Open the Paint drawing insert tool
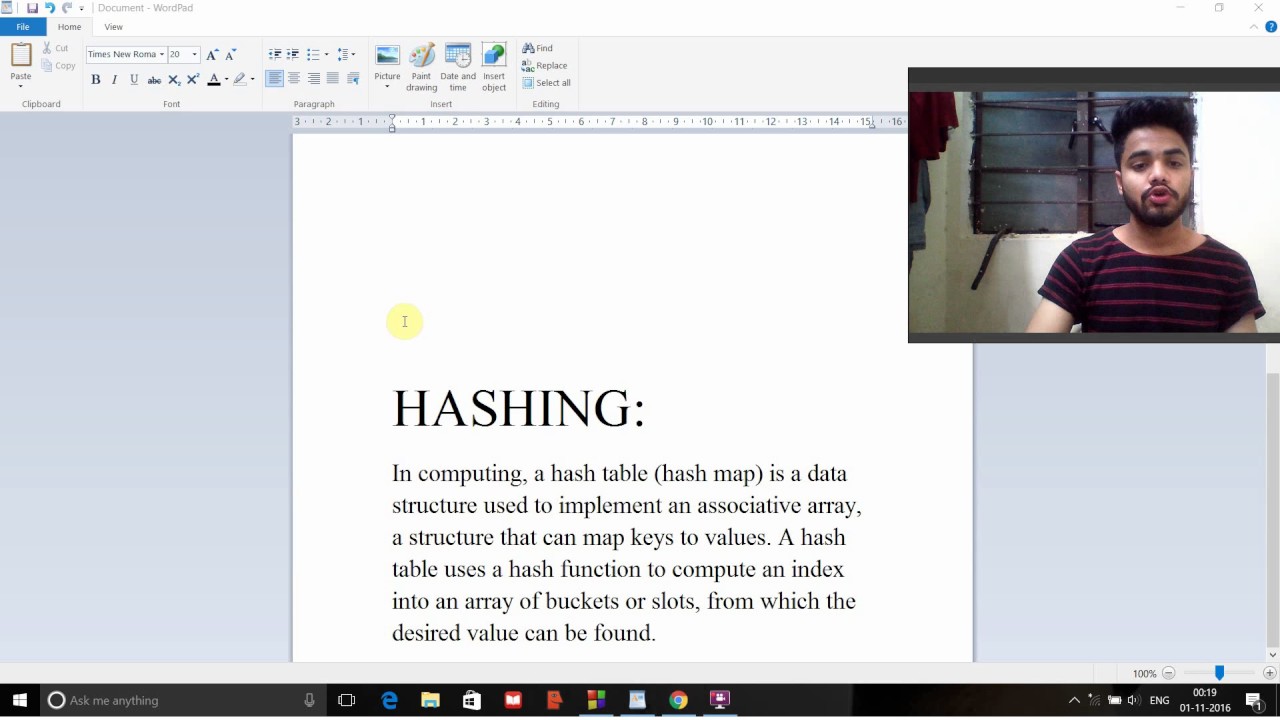Viewport: 1280px width, 720px height. [x=421, y=68]
